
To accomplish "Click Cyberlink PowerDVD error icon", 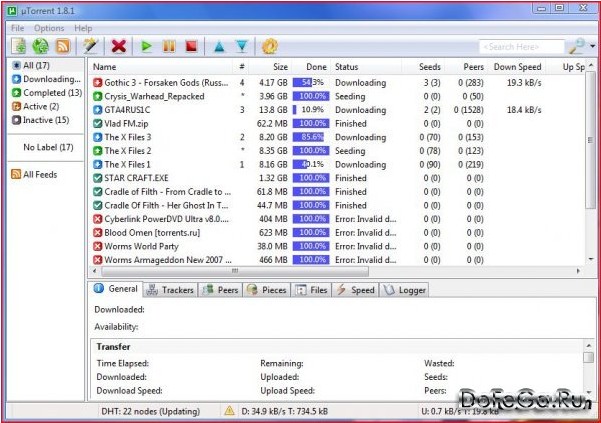I will point(98,219).
